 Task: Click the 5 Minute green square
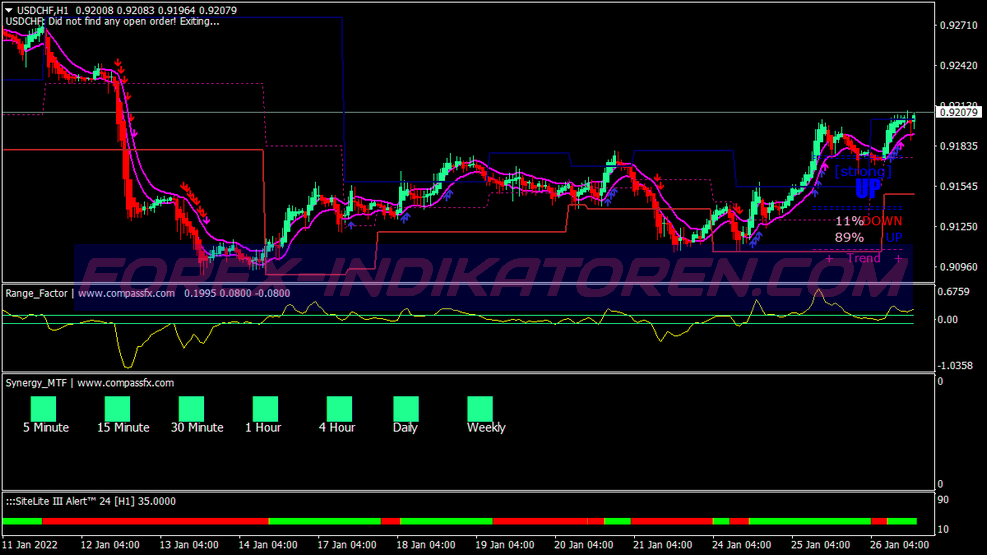pyautogui.click(x=43, y=408)
